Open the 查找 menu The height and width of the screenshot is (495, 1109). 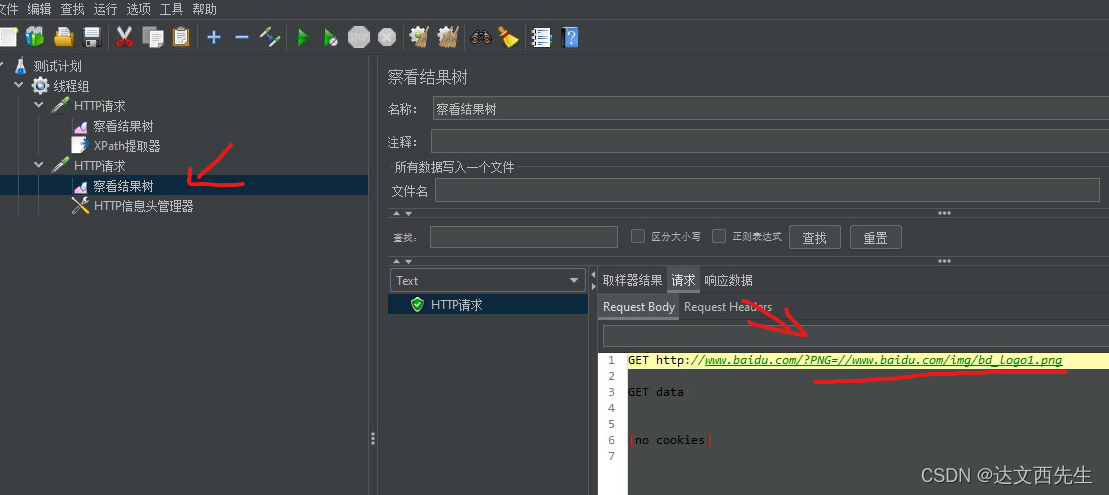coord(72,9)
